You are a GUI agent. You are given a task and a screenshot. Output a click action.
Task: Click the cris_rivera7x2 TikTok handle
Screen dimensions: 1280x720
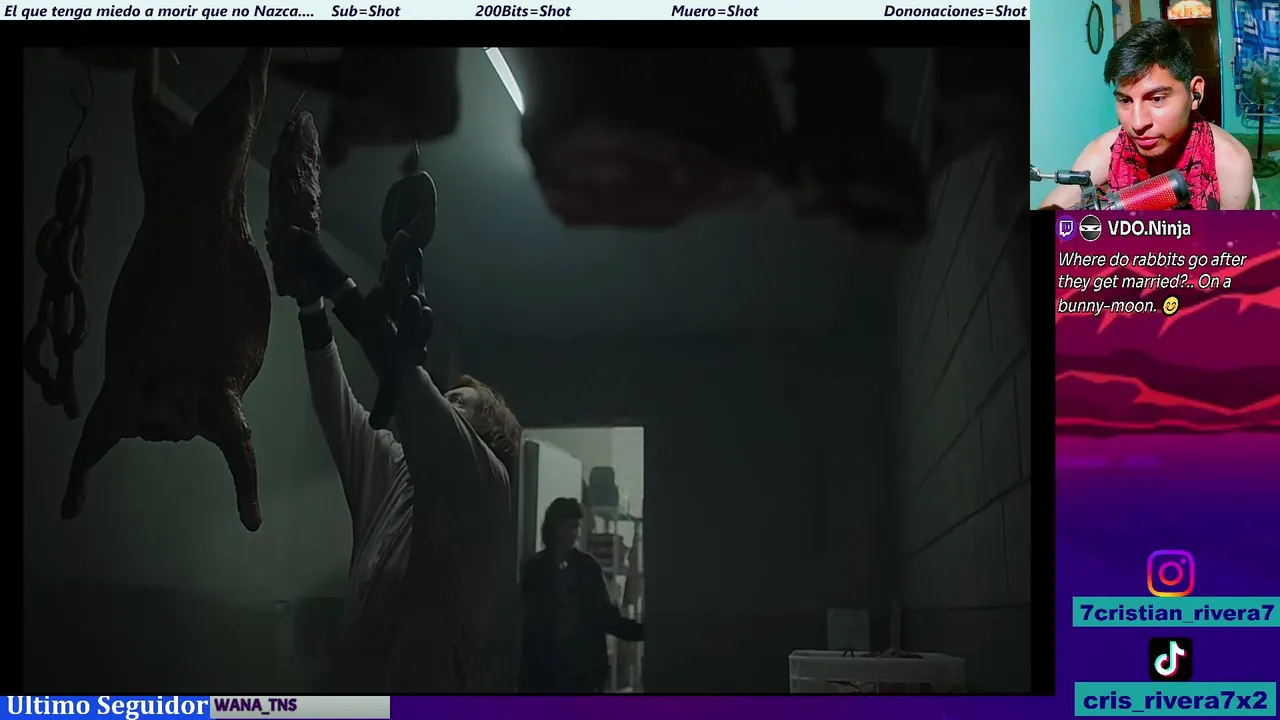click(1176, 700)
